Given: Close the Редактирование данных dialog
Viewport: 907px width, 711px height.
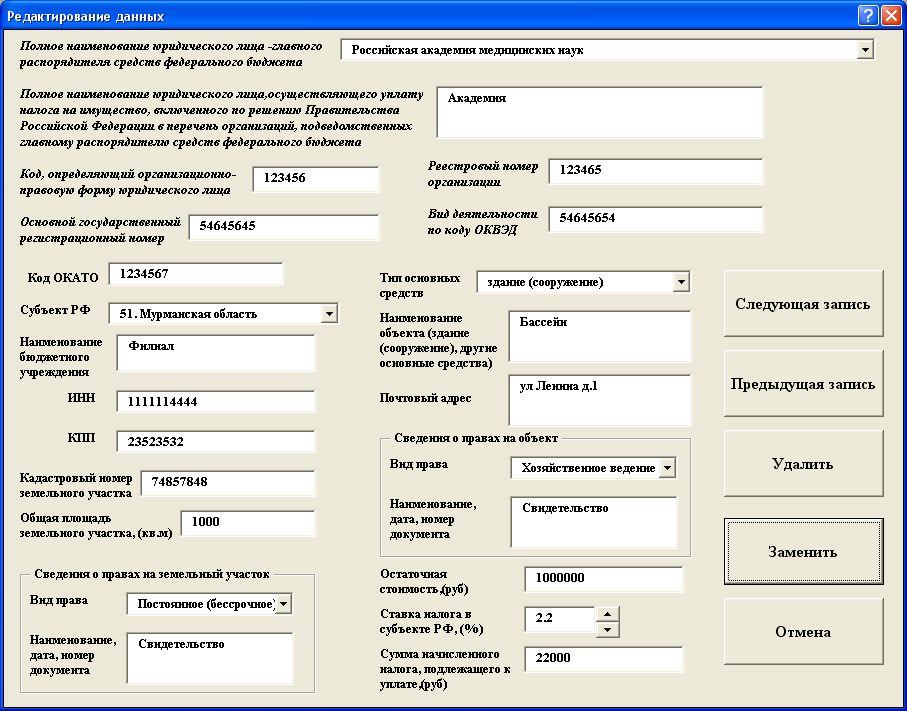Looking at the screenshot, I should click(890, 16).
